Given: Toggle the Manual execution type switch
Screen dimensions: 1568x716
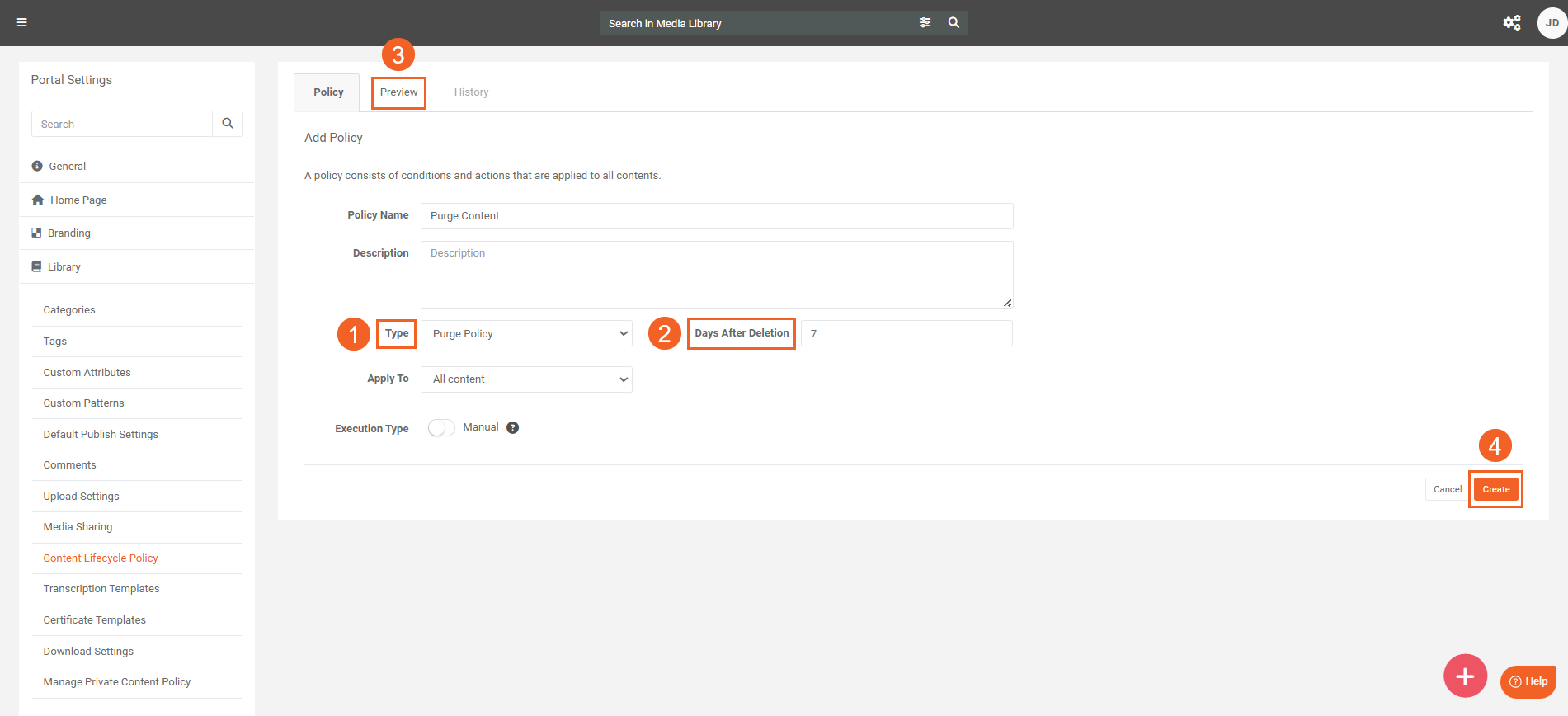Looking at the screenshot, I should point(441,427).
